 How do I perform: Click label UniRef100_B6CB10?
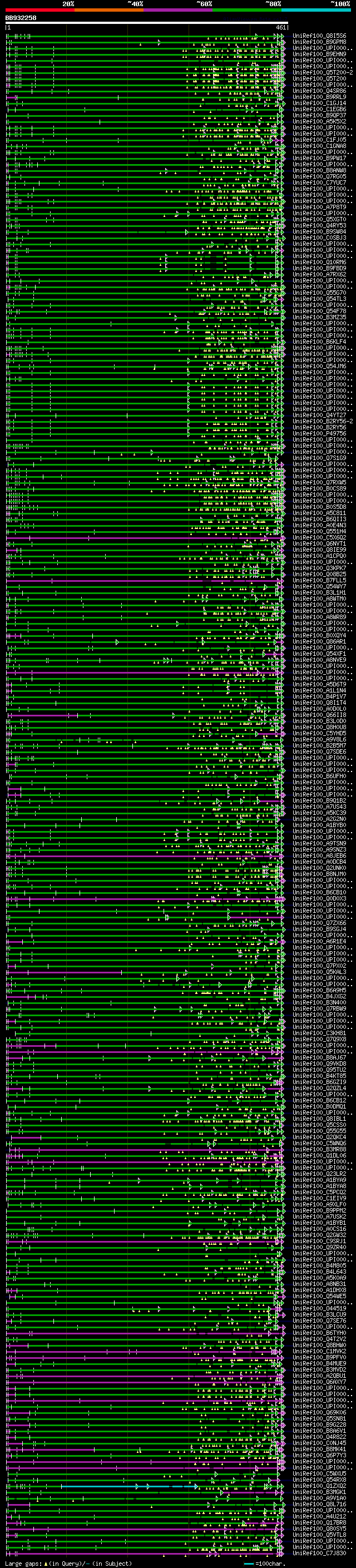(319, 892)
